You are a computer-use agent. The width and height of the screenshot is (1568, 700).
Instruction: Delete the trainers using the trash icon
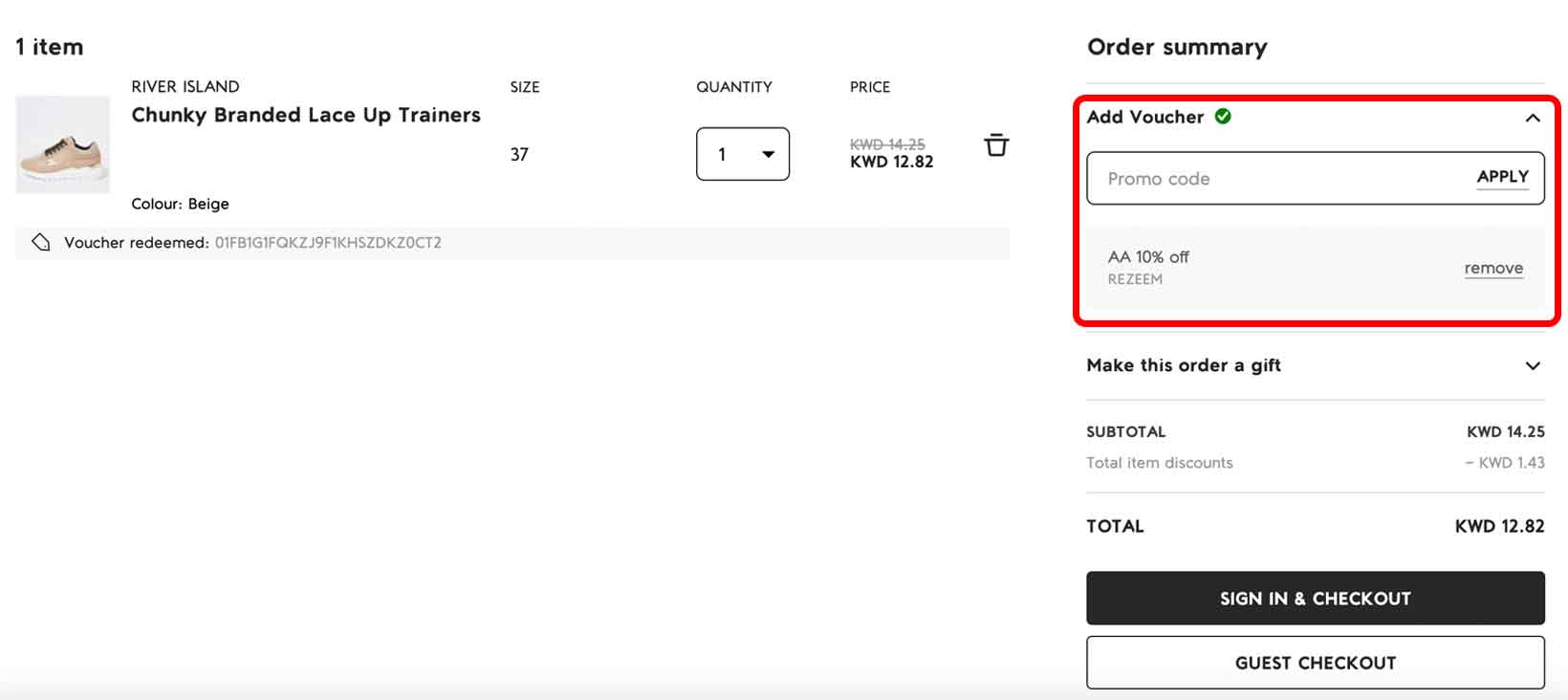pyautogui.click(x=996, y=144)
